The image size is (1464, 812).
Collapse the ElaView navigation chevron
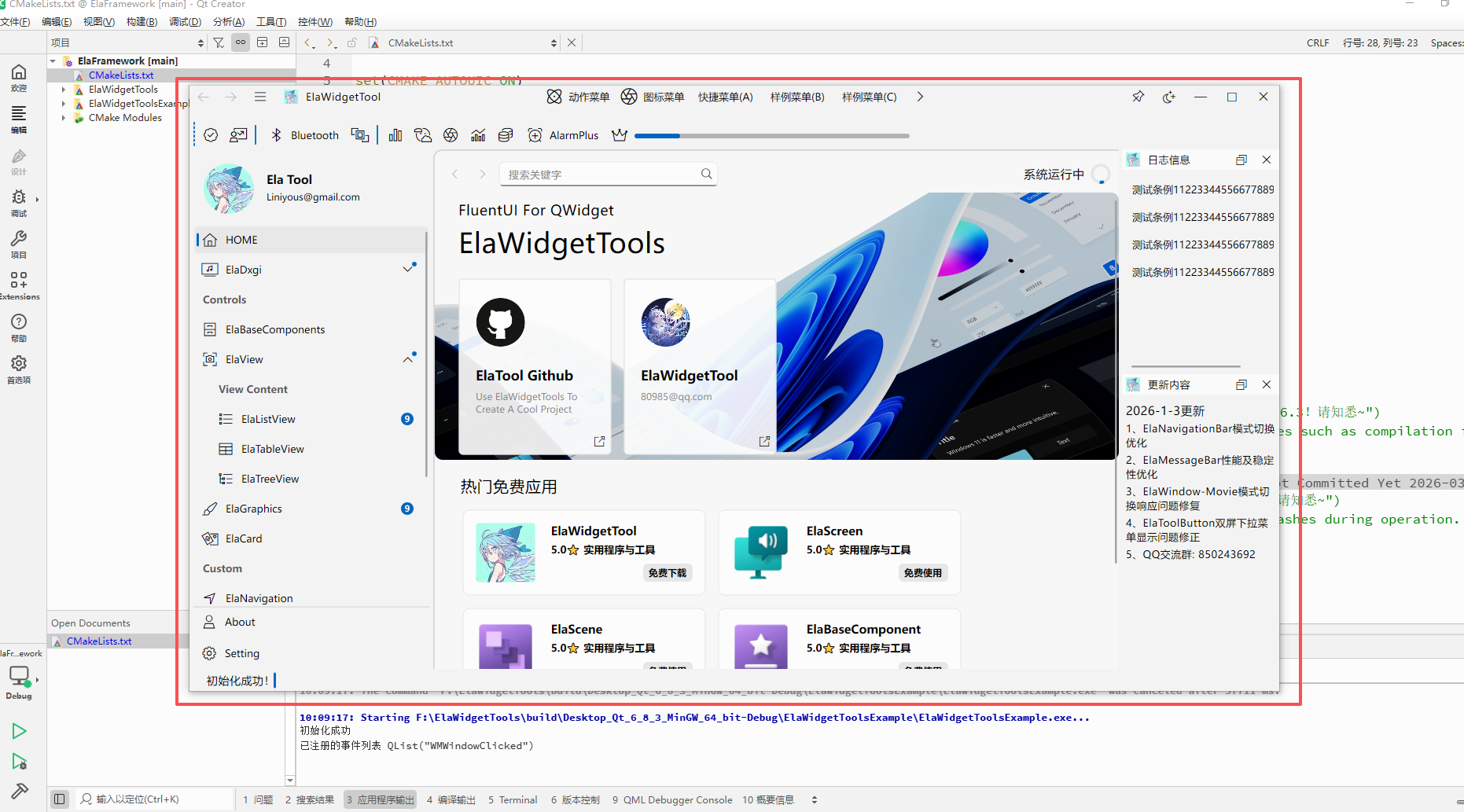pyautogui.click(x=408, y=358)
